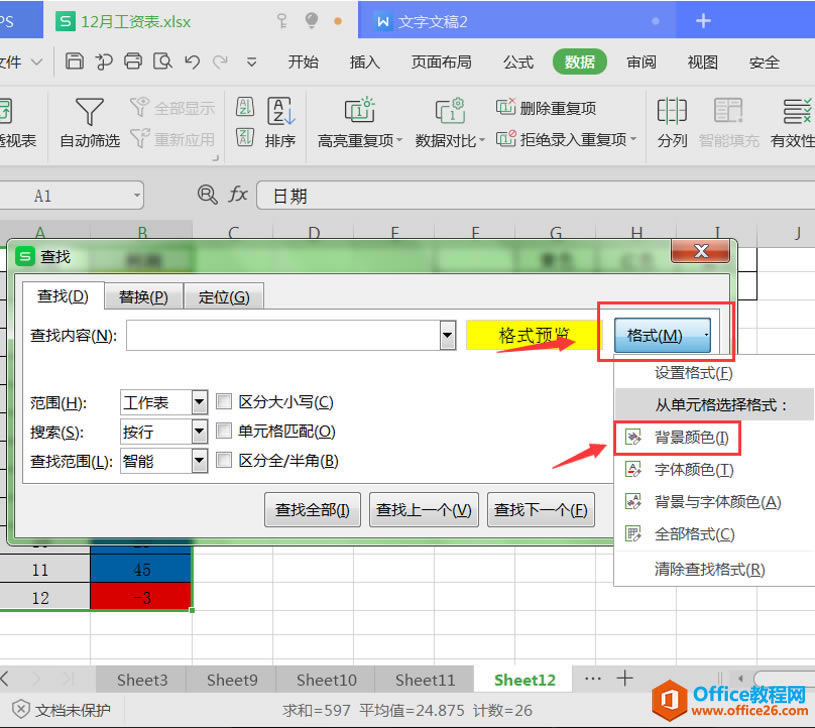Viewport: 815px width, 728px height.
Task: Open the 安全 ribbon tab
Action: click(764, 62)
